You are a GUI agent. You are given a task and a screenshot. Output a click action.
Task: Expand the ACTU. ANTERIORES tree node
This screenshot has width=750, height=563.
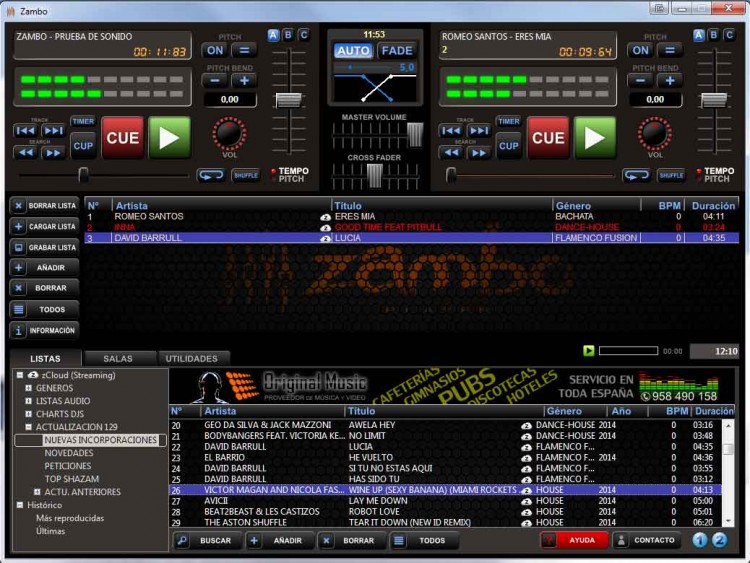point(37,492)
